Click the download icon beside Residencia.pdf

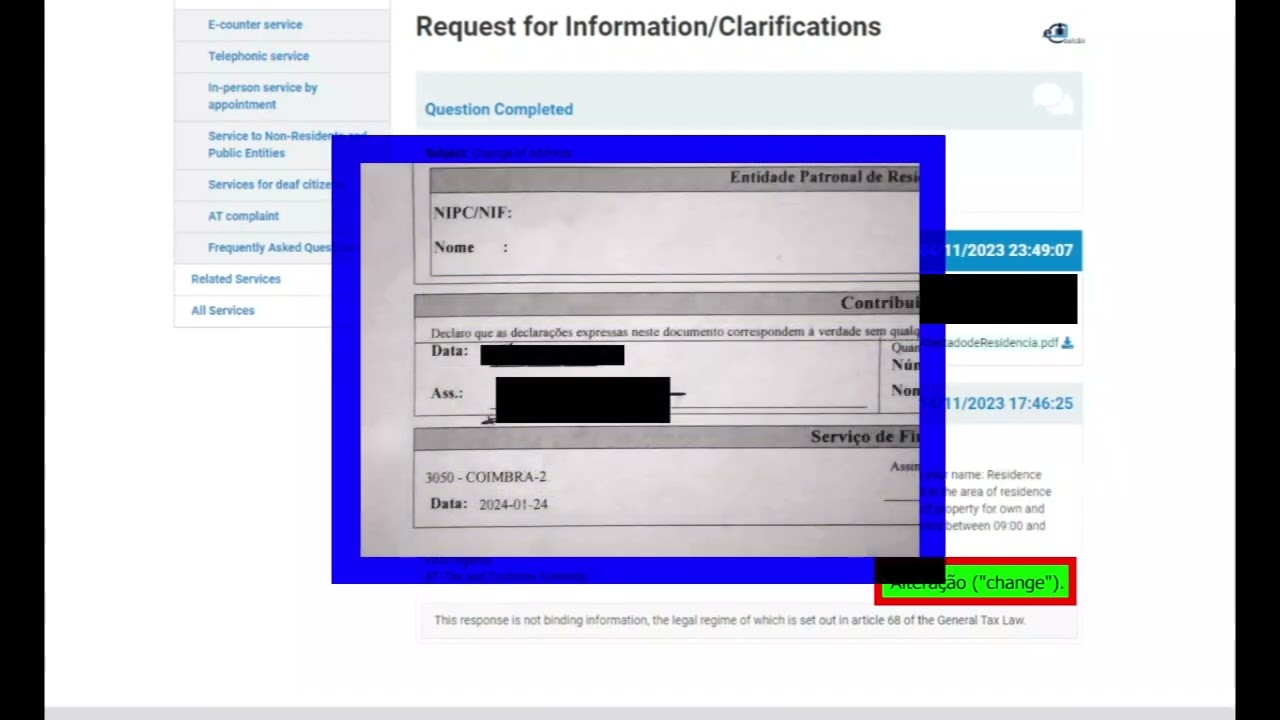click(x=1067, y=343)
